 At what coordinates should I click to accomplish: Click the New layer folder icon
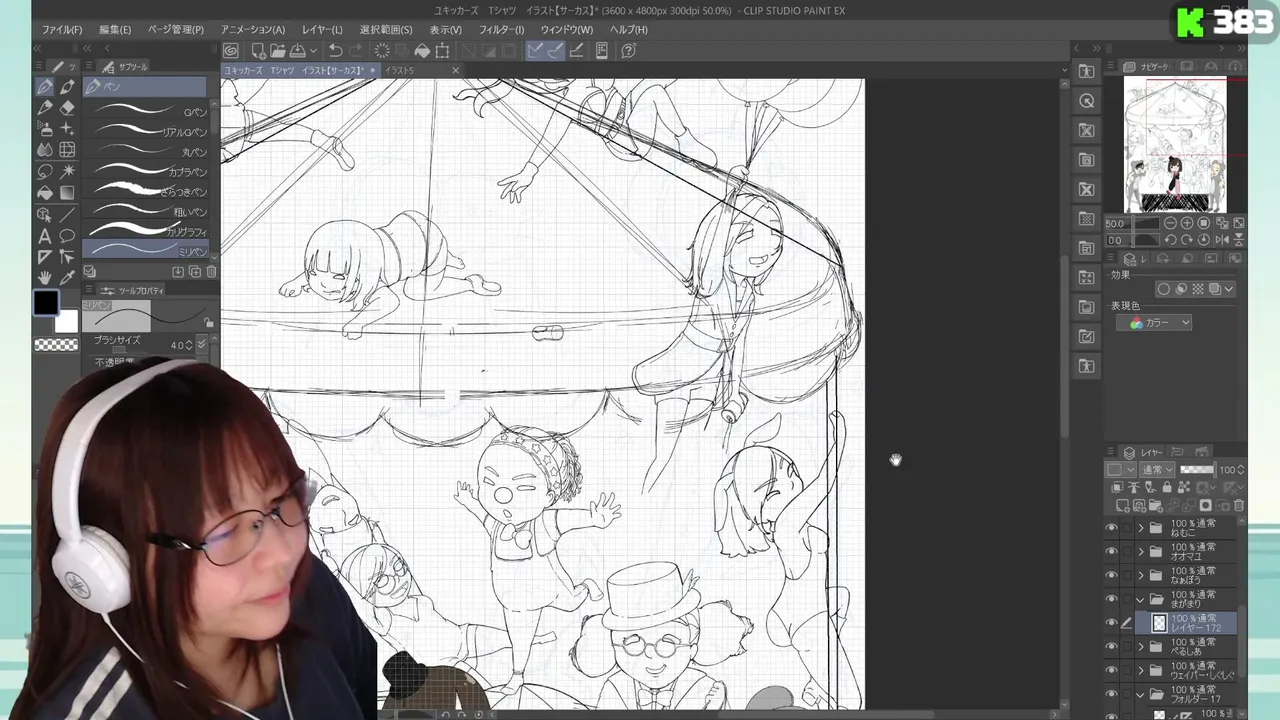coord(1155,506)
